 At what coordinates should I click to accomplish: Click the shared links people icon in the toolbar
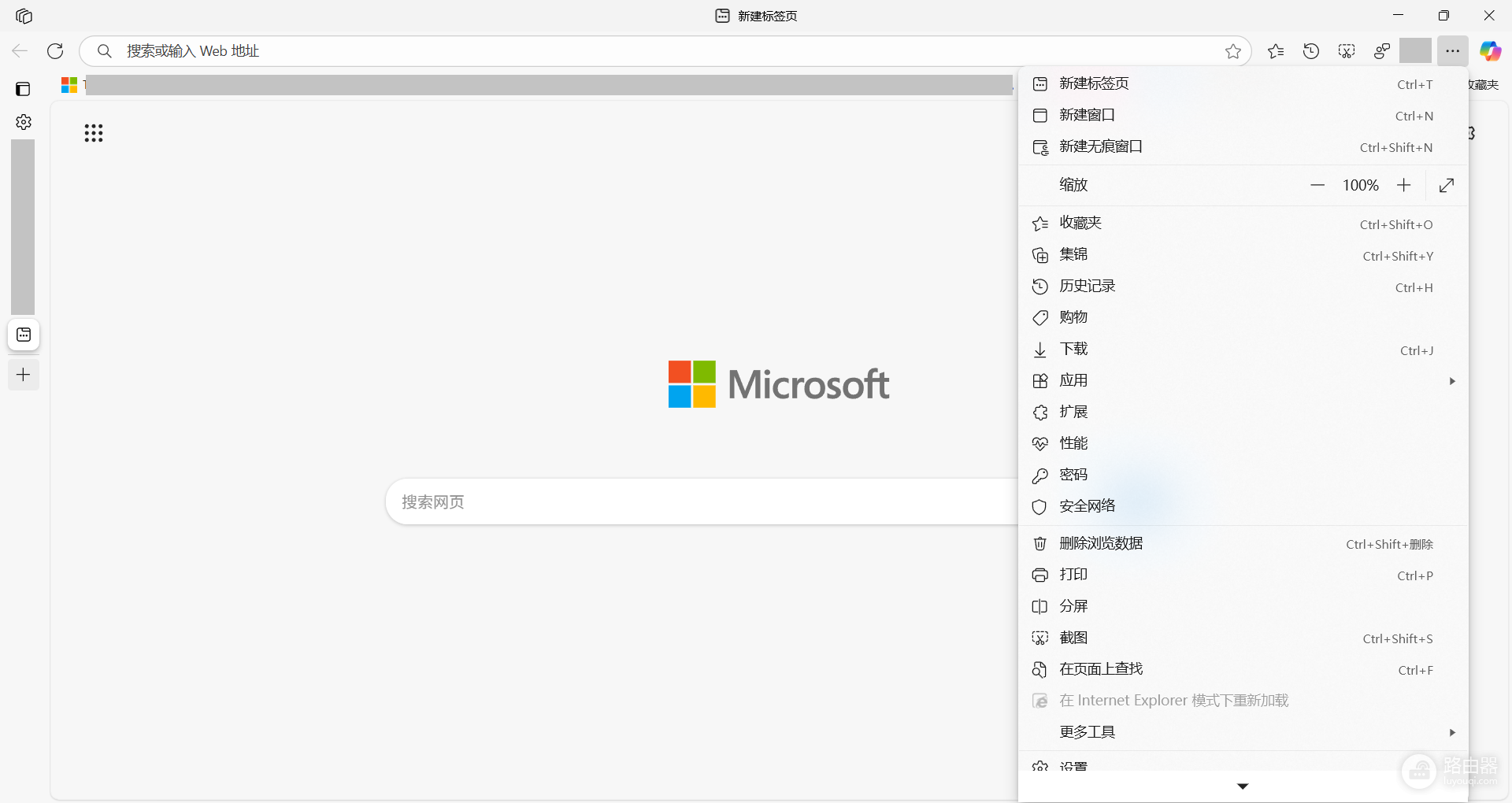pyautogui.click(x=1382, y=51)
